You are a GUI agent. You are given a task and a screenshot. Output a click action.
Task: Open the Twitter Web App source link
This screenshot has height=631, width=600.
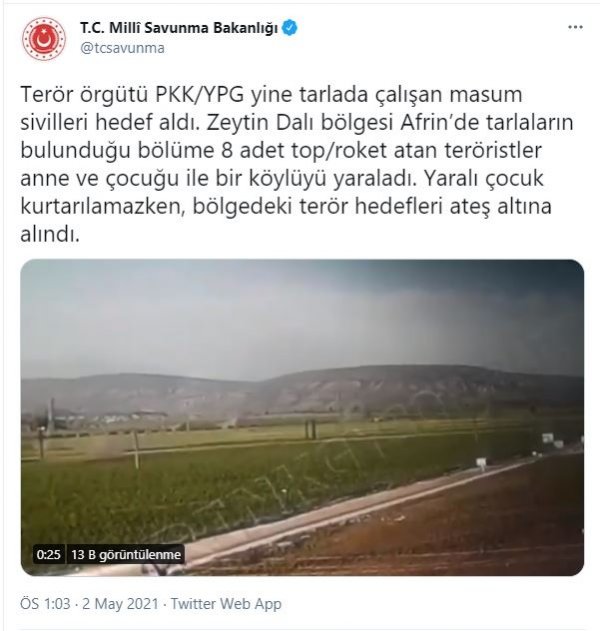(226, 604)
